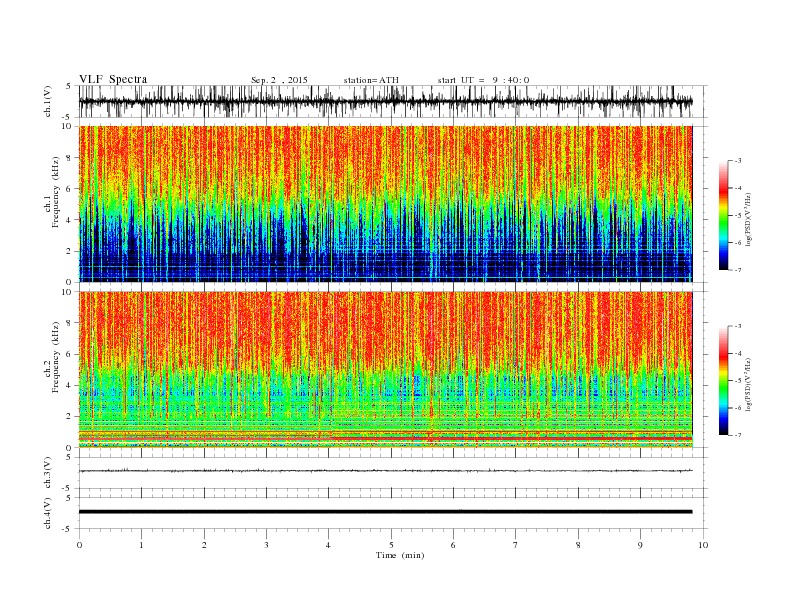Click the 'VLF Spectra' plot title

[113, 79]
